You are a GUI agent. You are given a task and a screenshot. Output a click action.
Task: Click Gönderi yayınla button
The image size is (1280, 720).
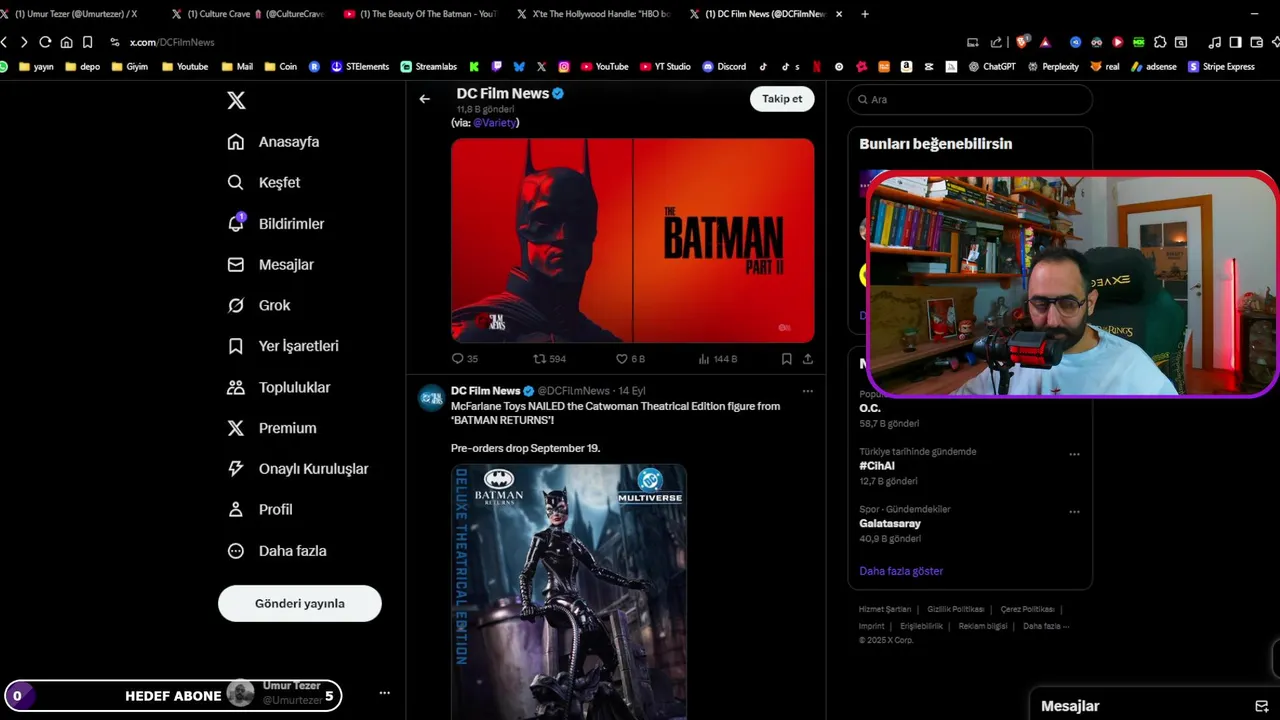(x=300, y=604)
